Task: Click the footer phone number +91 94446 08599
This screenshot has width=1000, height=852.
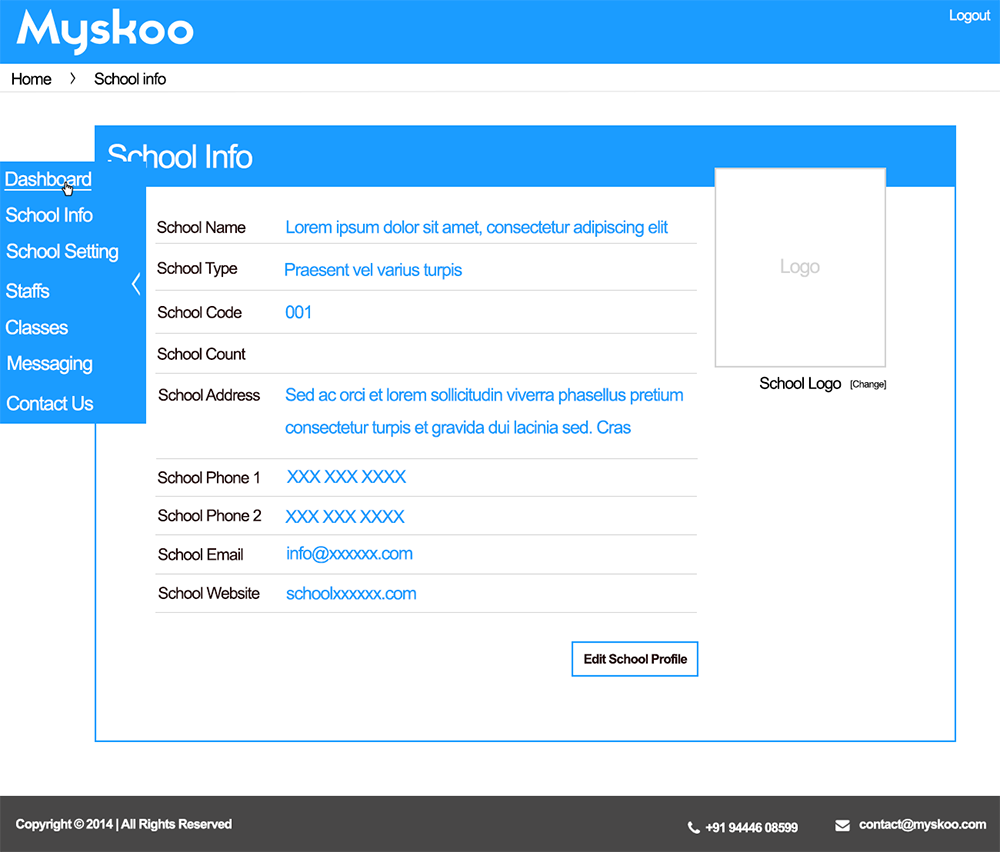Action: click(751, 828)
